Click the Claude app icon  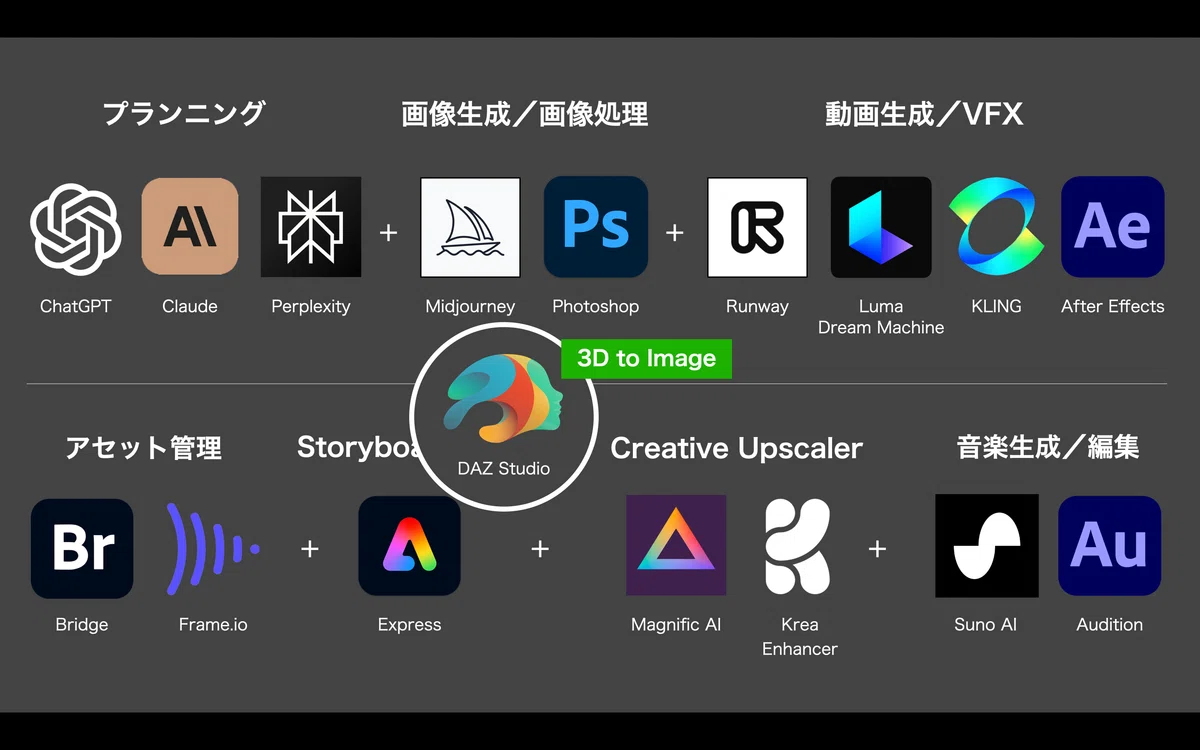pyautogui.click(x=190, y=226)
